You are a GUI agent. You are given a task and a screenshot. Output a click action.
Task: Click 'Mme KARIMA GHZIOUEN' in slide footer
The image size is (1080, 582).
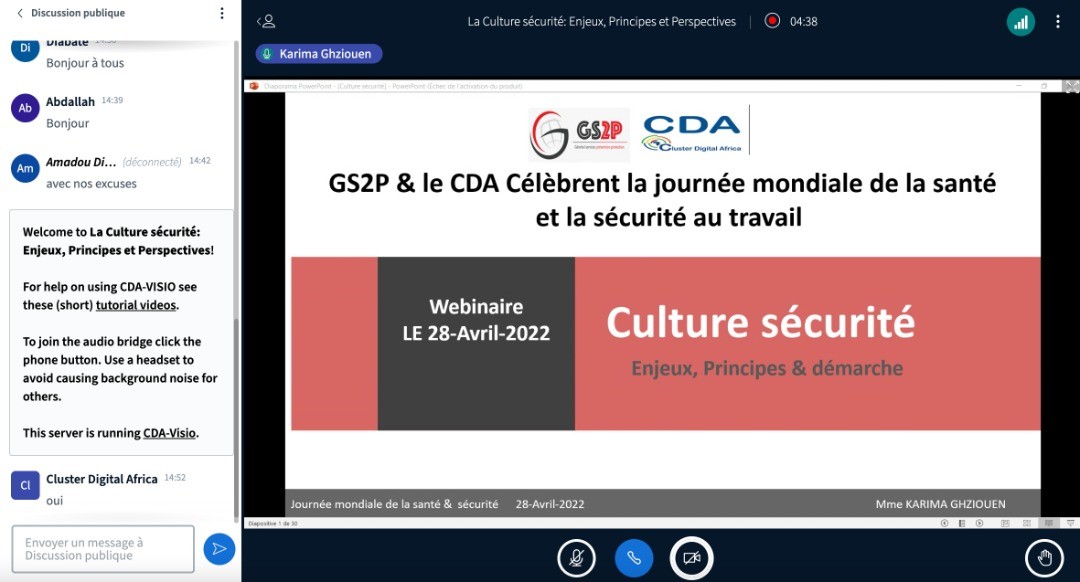[x=940, y=504]
